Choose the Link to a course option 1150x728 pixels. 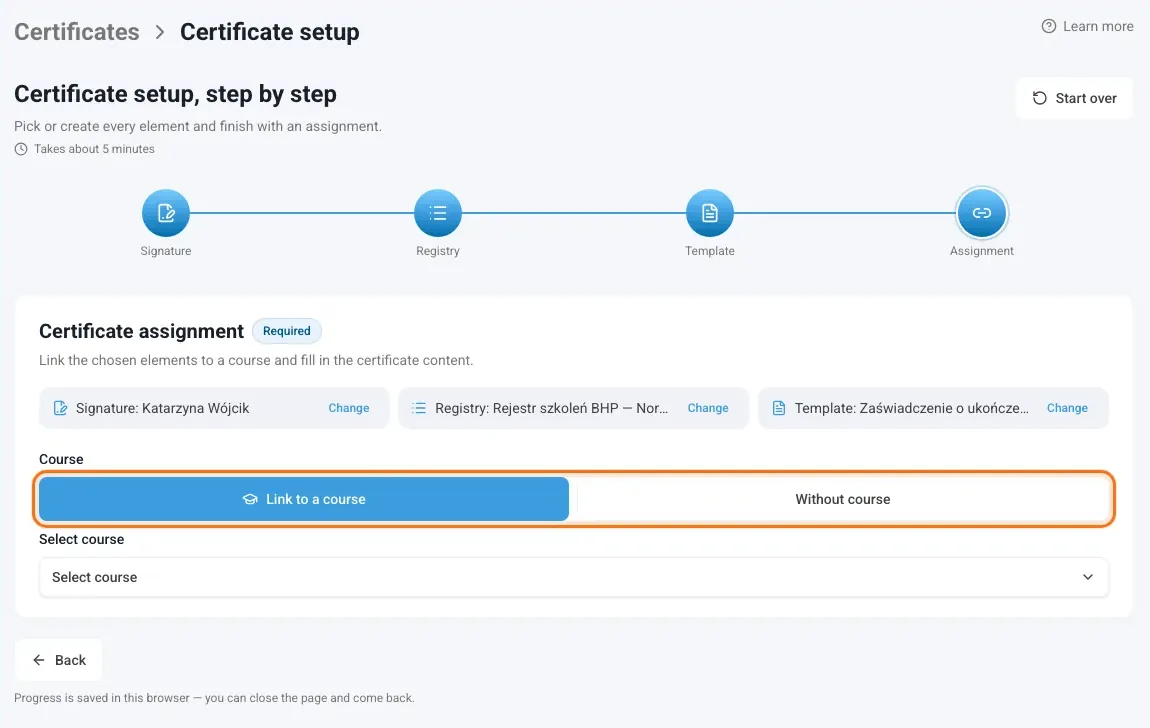coord(304,499)
